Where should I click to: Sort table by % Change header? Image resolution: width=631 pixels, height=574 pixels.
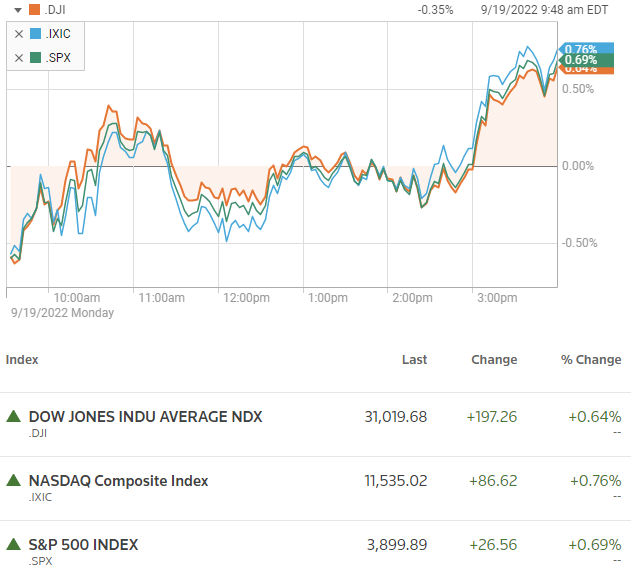click(591, 359)
